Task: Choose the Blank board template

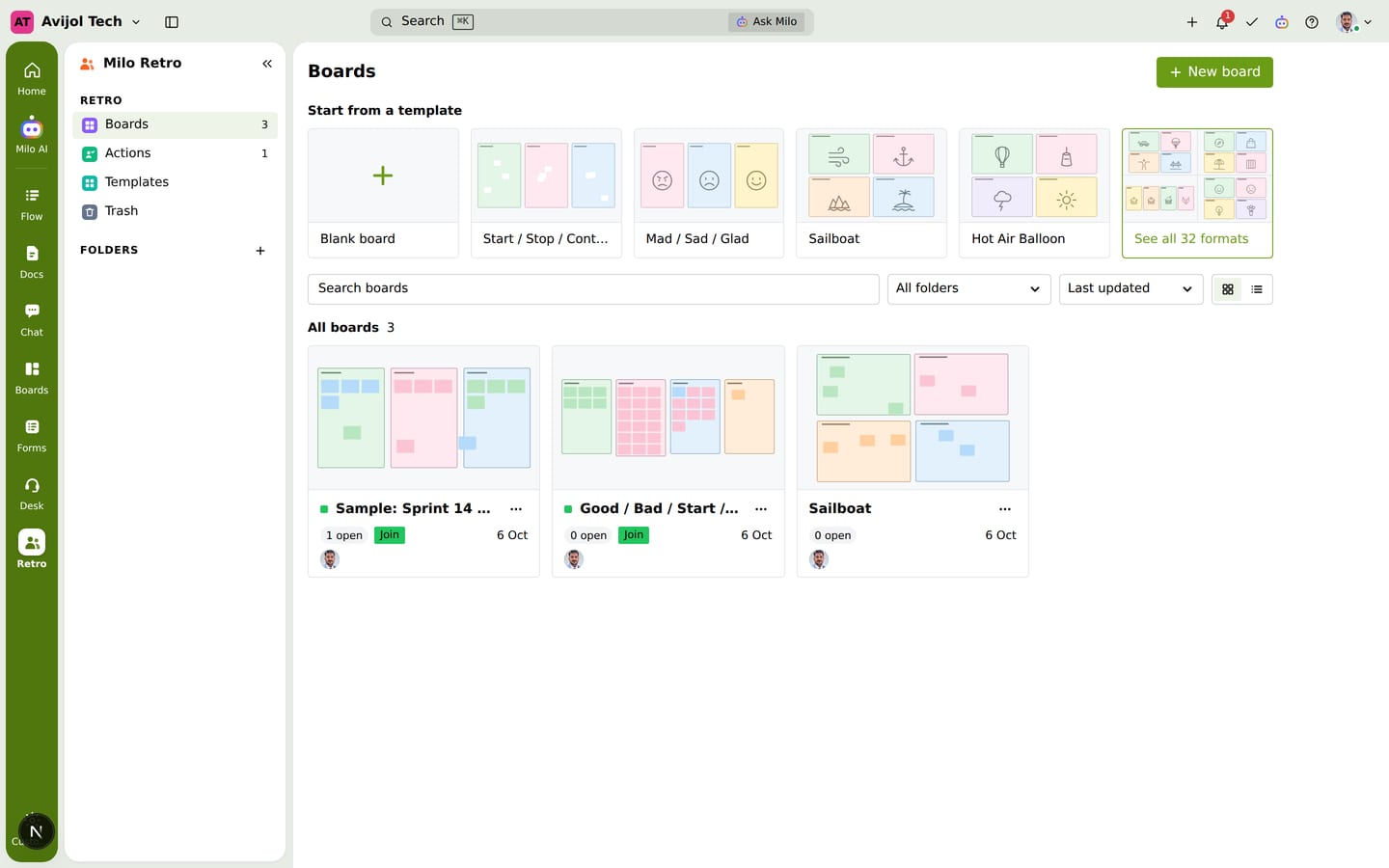Action: click(x=383, y=193)
